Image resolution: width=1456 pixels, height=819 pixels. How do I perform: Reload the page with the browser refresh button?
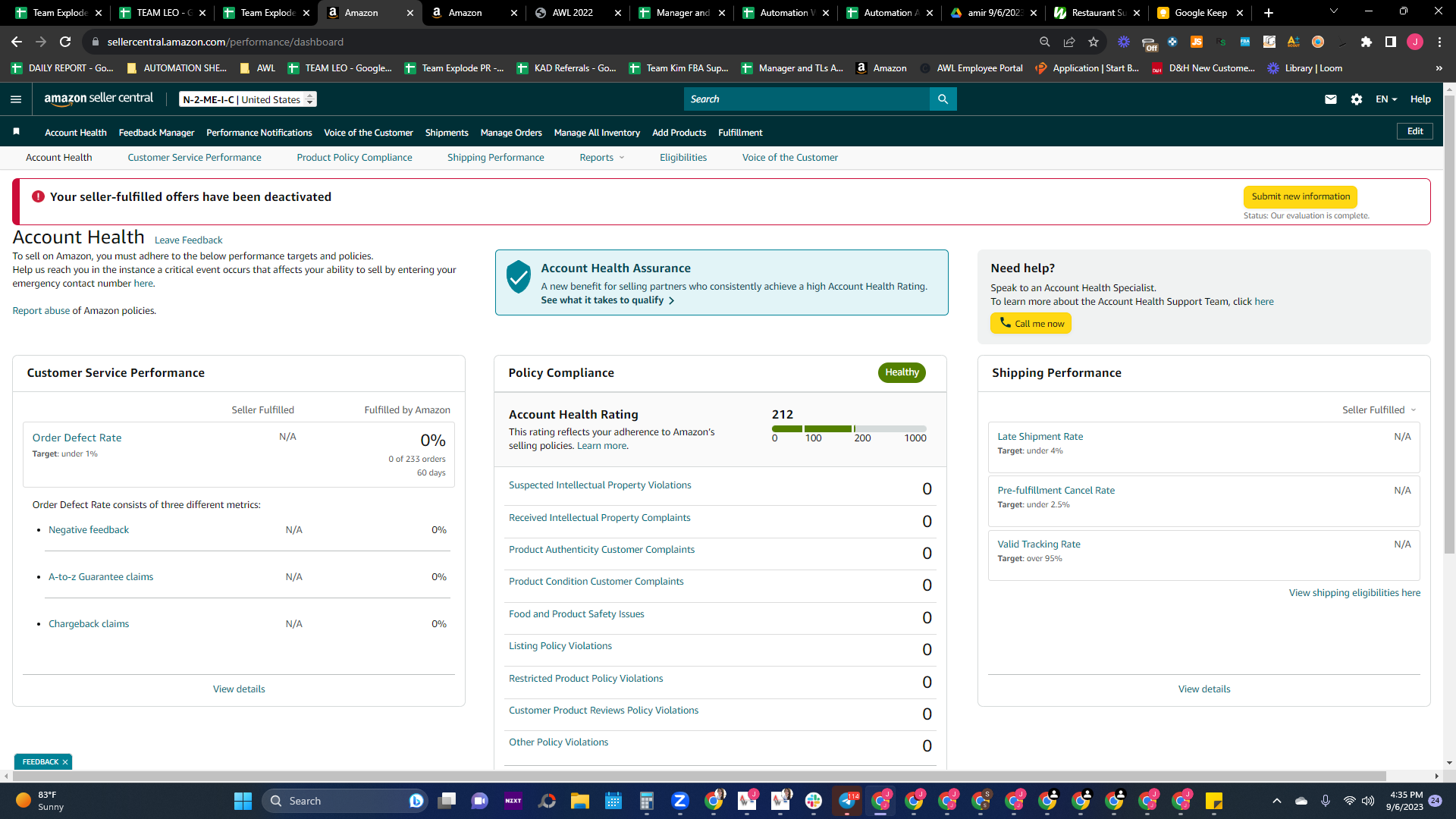click(x=65, y=42)
